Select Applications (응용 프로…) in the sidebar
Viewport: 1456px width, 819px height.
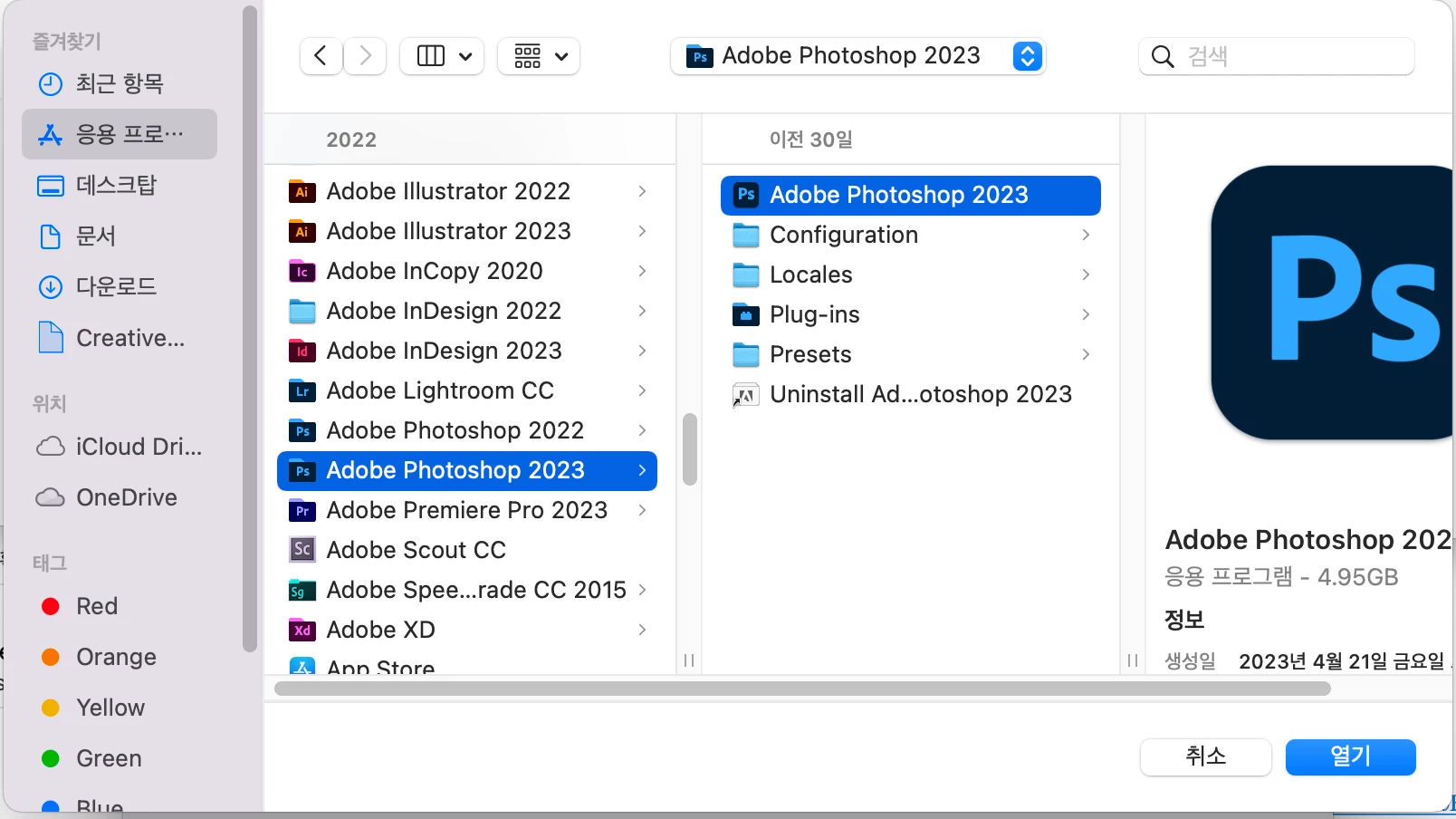click(120, 135)
